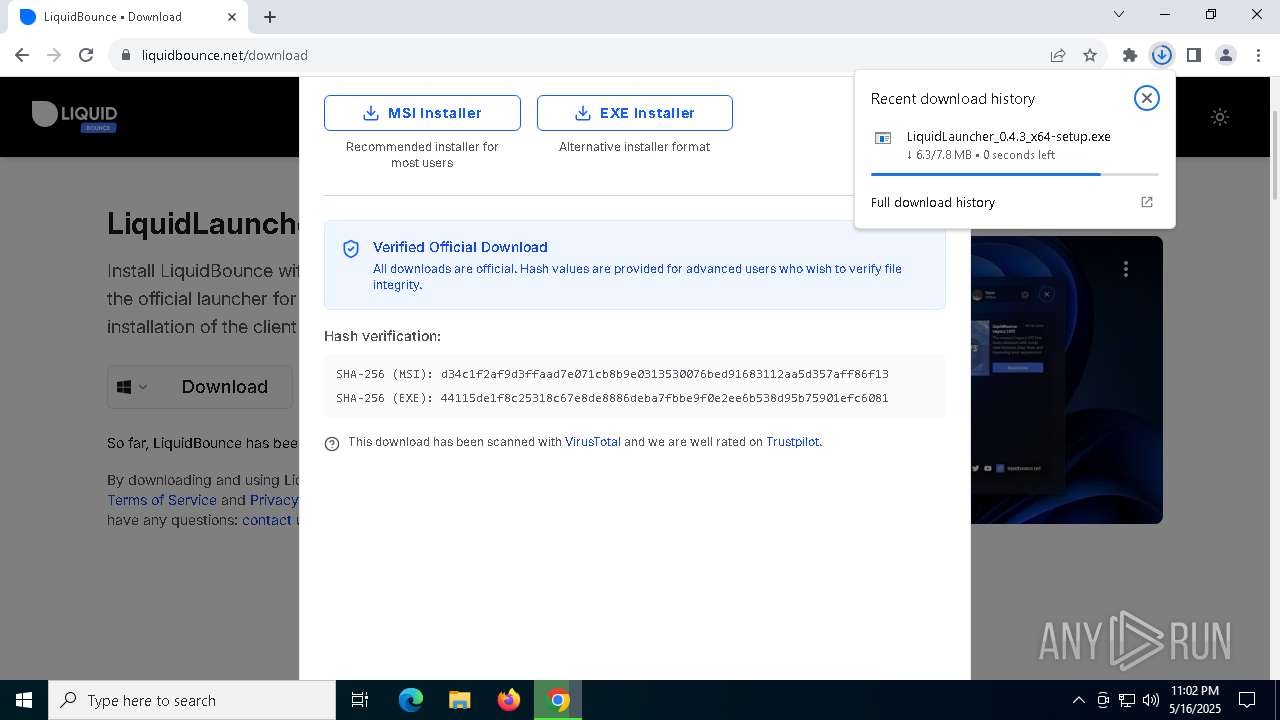The height and width of the screenshot is (720, 1280).
Task: Open the Trustpilot link
Action: (793, 442)
